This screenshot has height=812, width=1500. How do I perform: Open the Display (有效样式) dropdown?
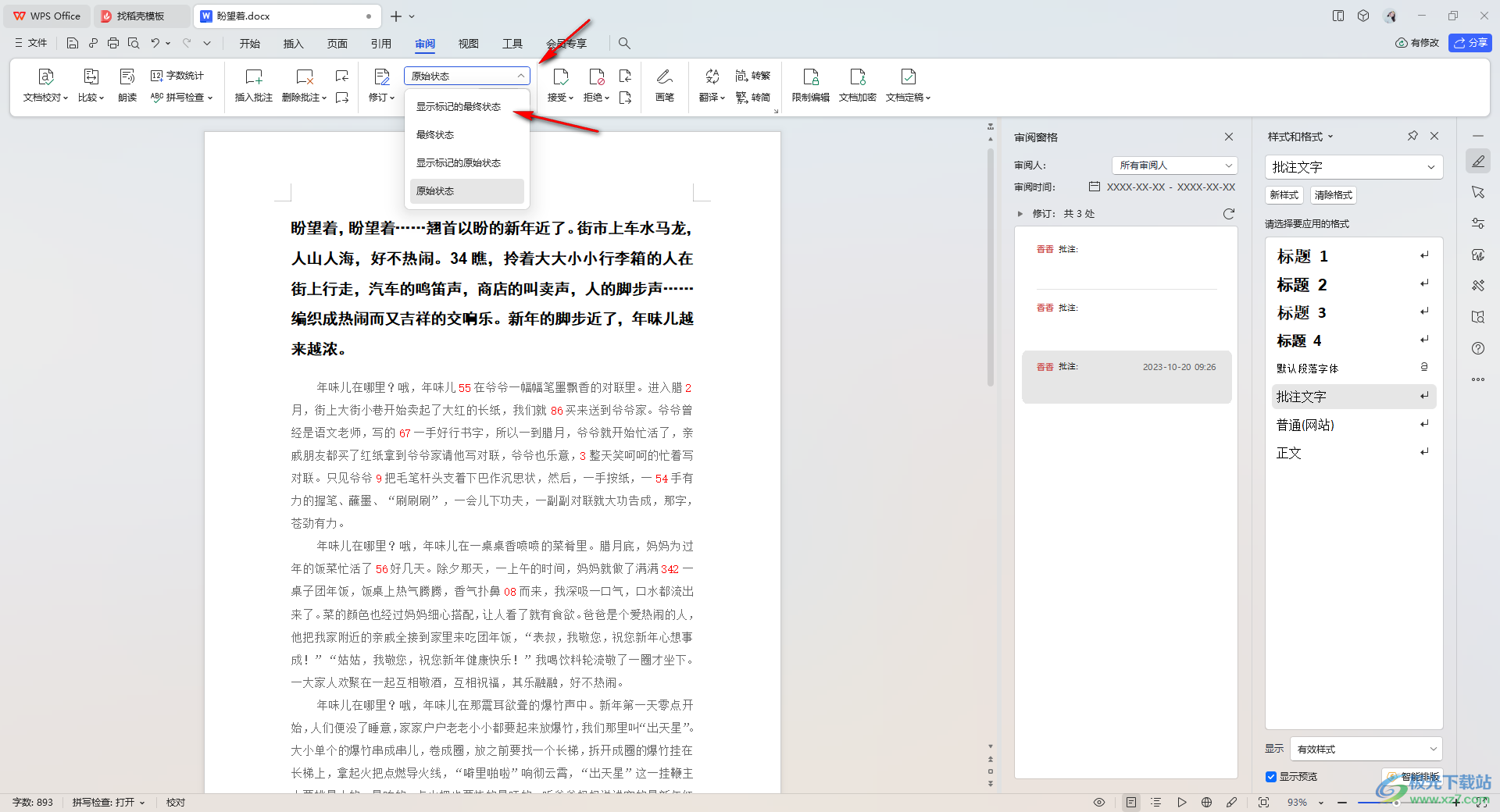click(x=1366, y=750)
